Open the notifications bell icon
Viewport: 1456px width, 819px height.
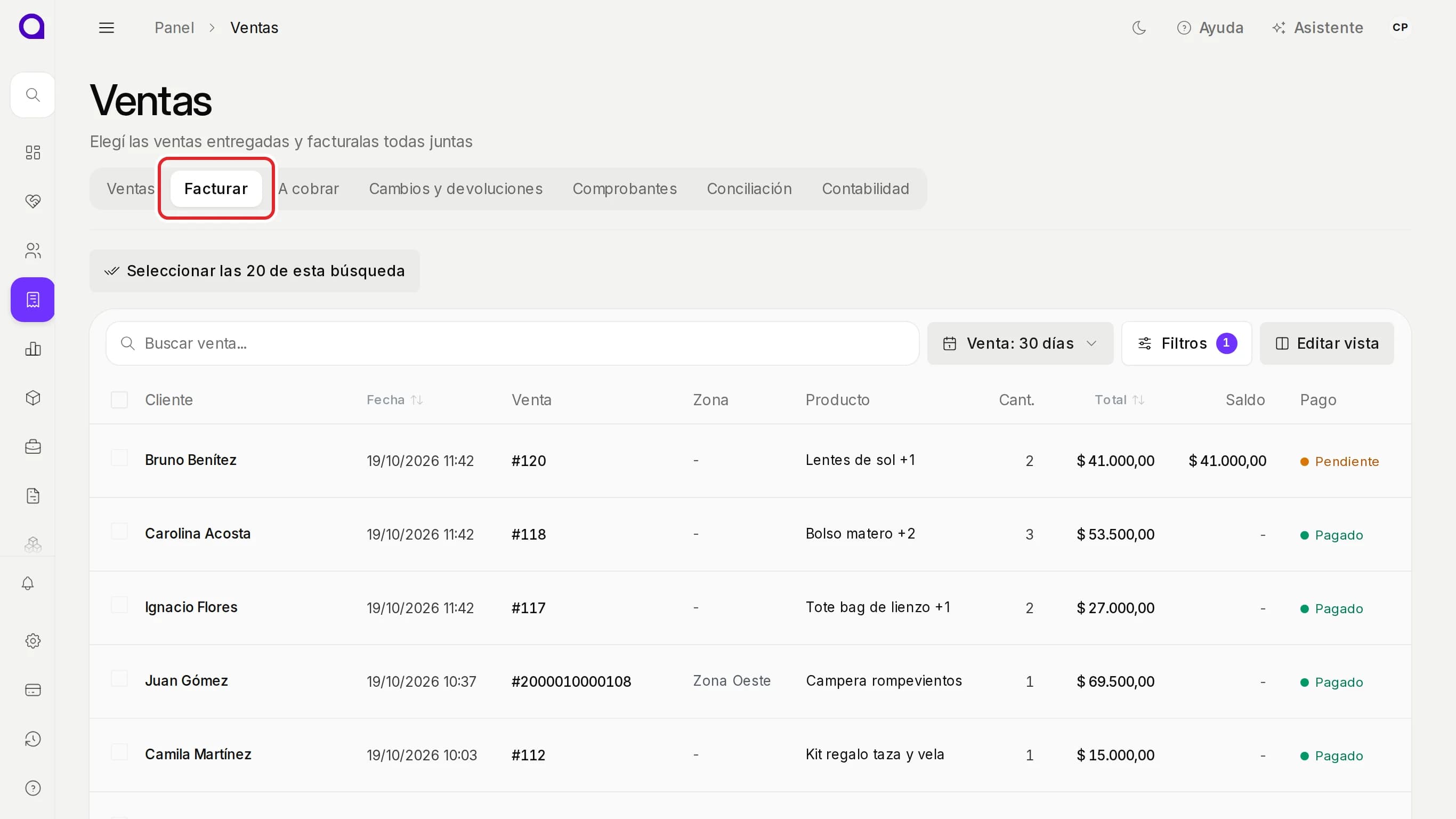(x=28, y=583)
